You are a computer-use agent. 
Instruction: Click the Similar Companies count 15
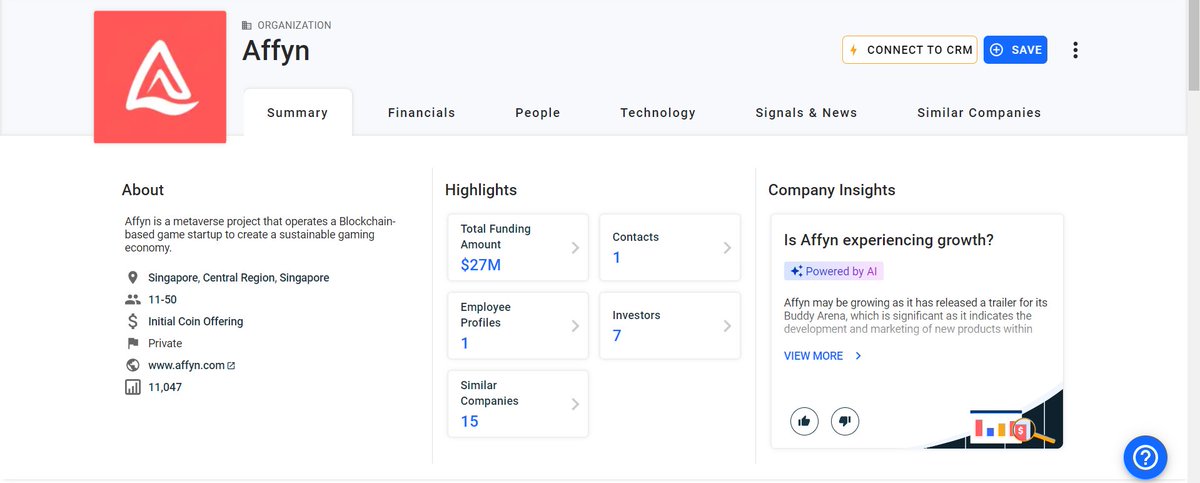(469, 421)
